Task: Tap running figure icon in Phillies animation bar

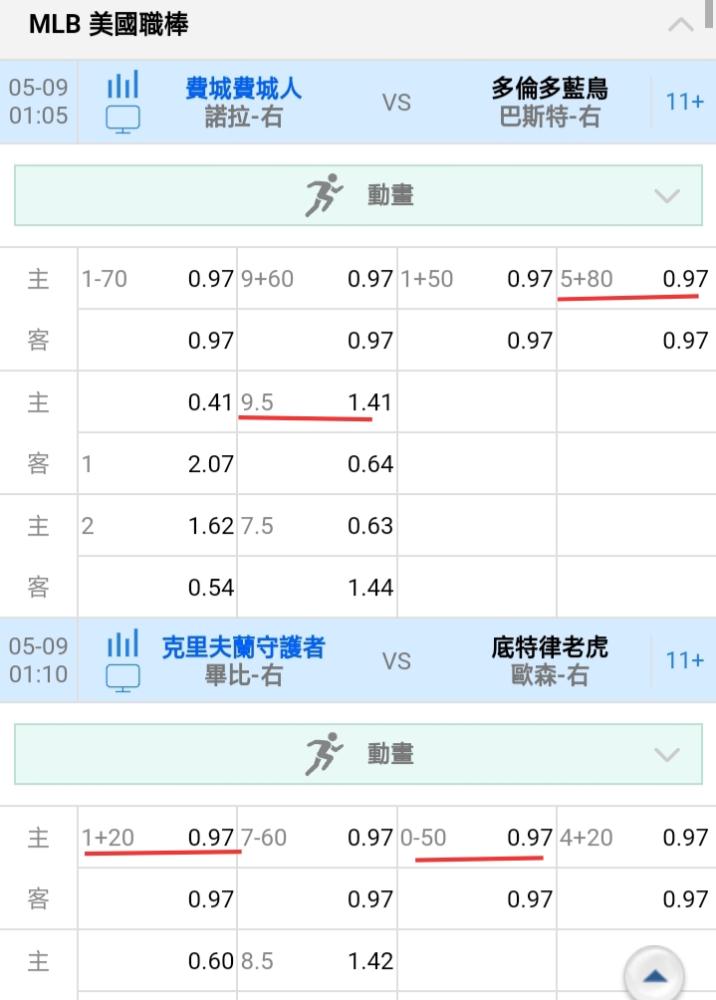Action: click(324, 195)
